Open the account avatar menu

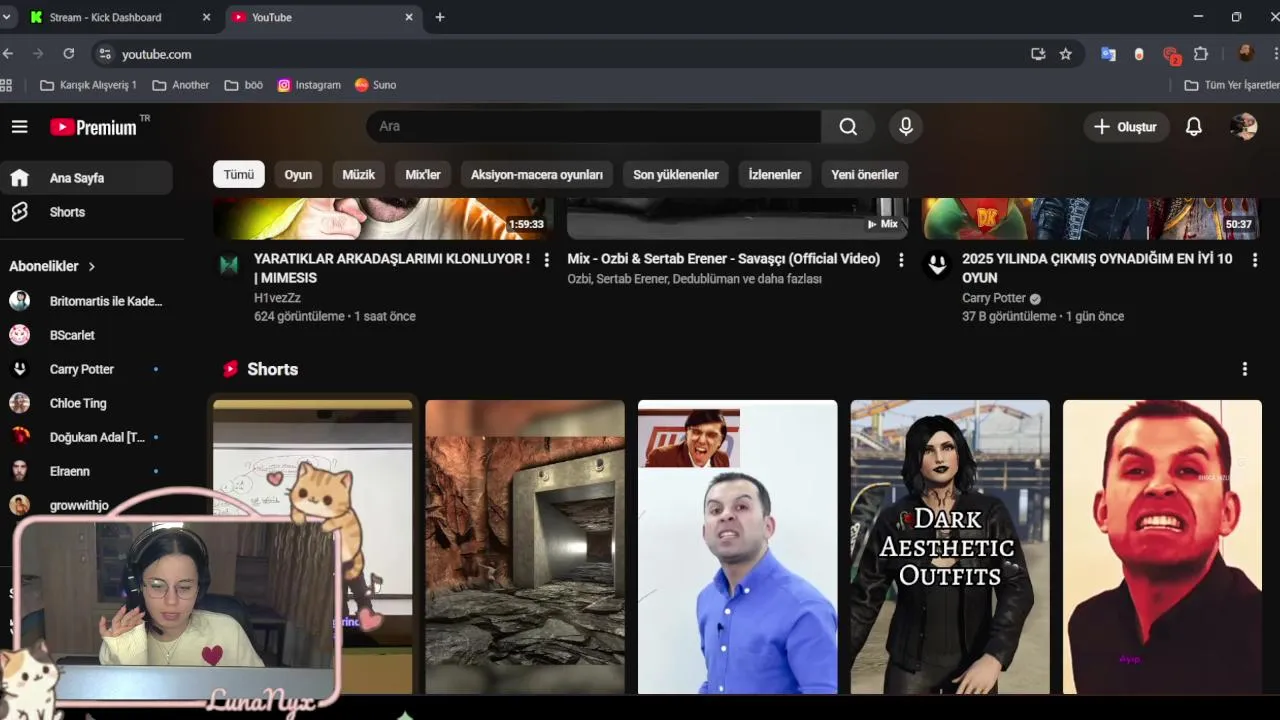pyautogui.click(x=1244, y=127)
